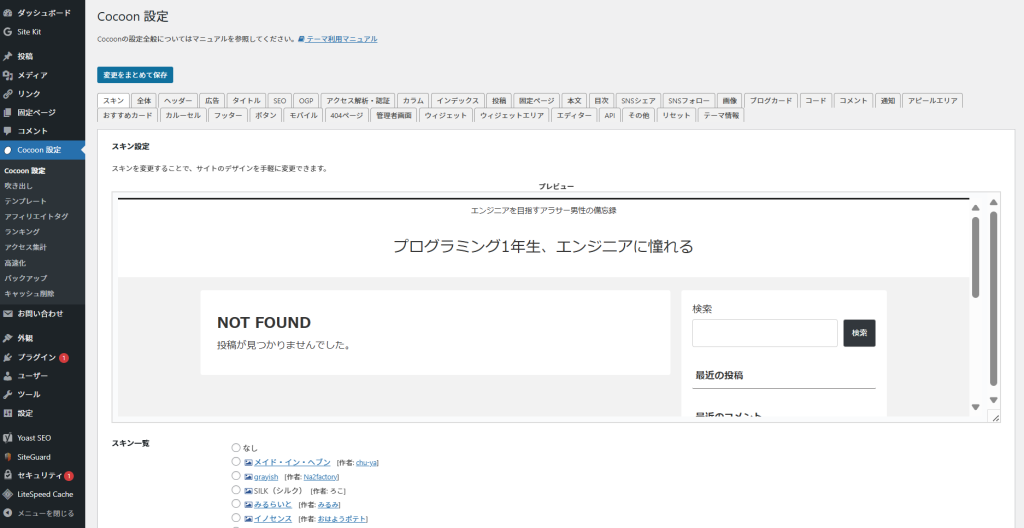
Task: Open the SNSシェア tab
Action: 638,101
